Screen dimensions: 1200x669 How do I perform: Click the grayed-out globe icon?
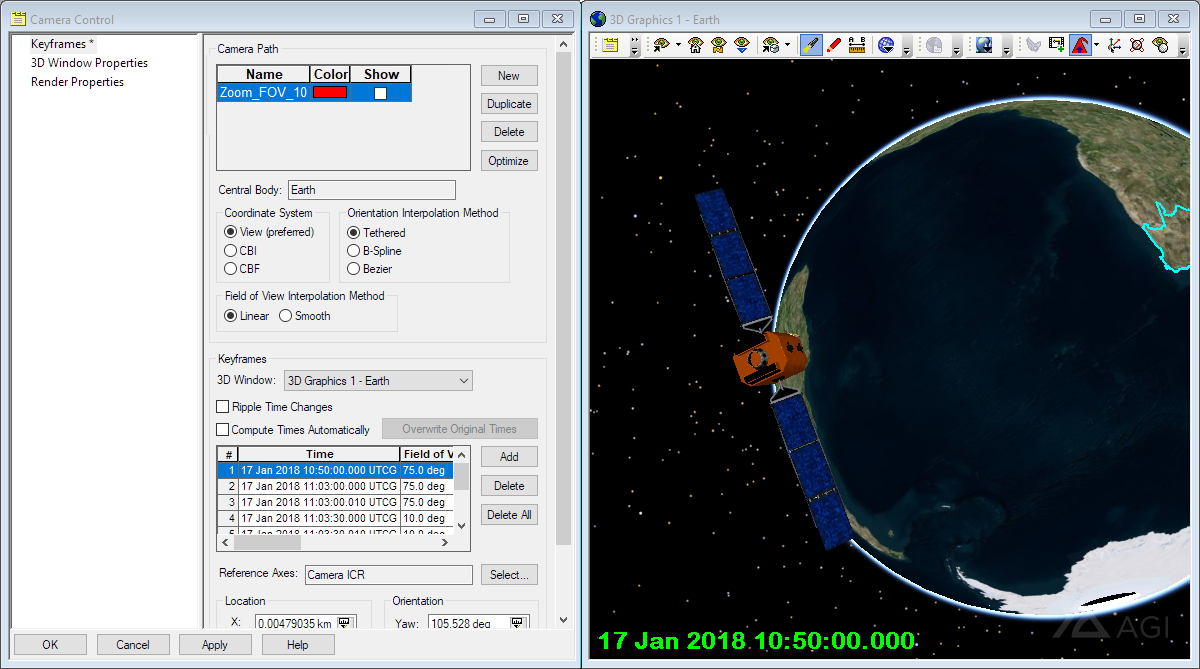(934, 45)
